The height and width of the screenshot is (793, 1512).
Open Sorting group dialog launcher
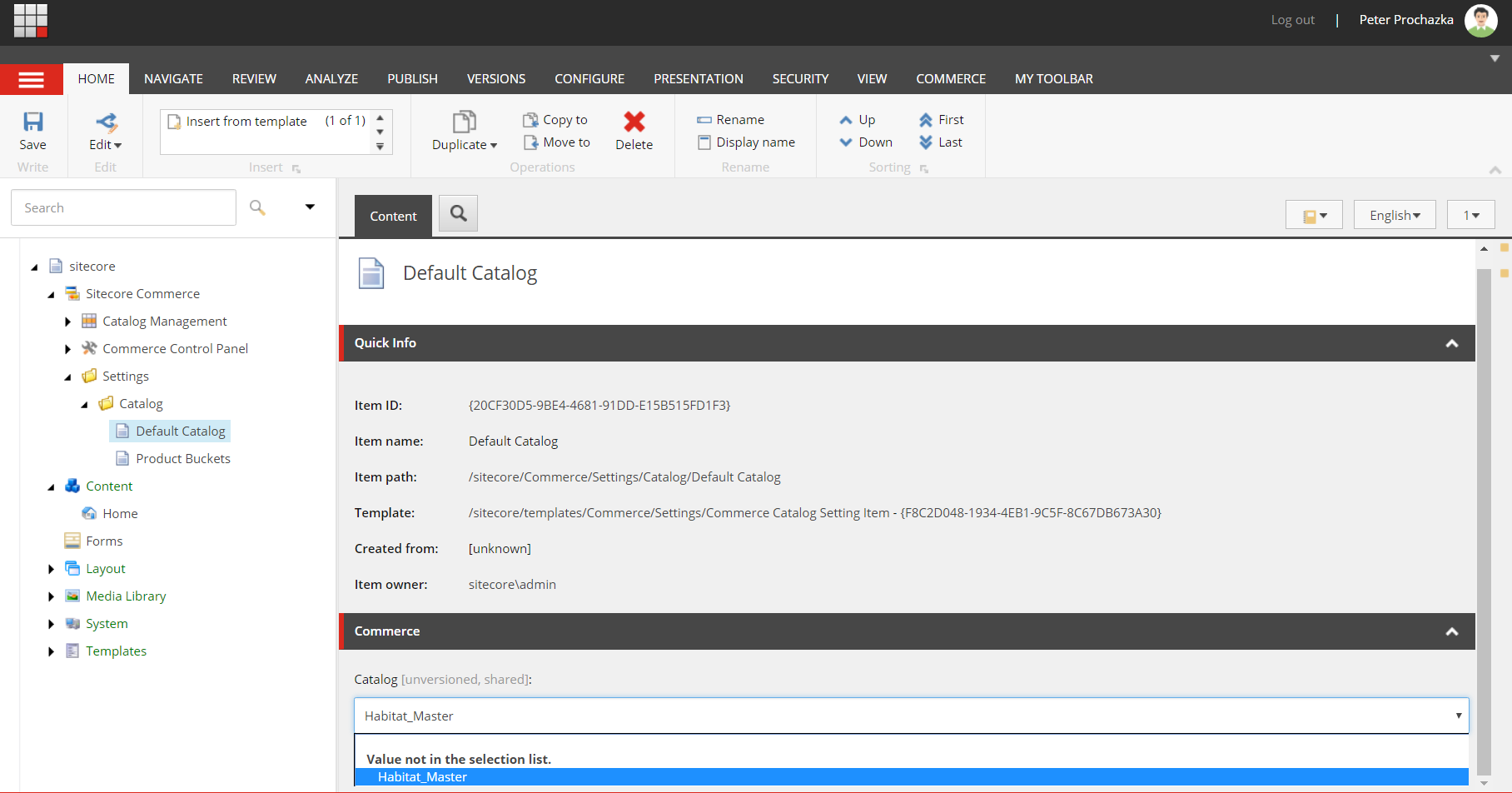924,169
